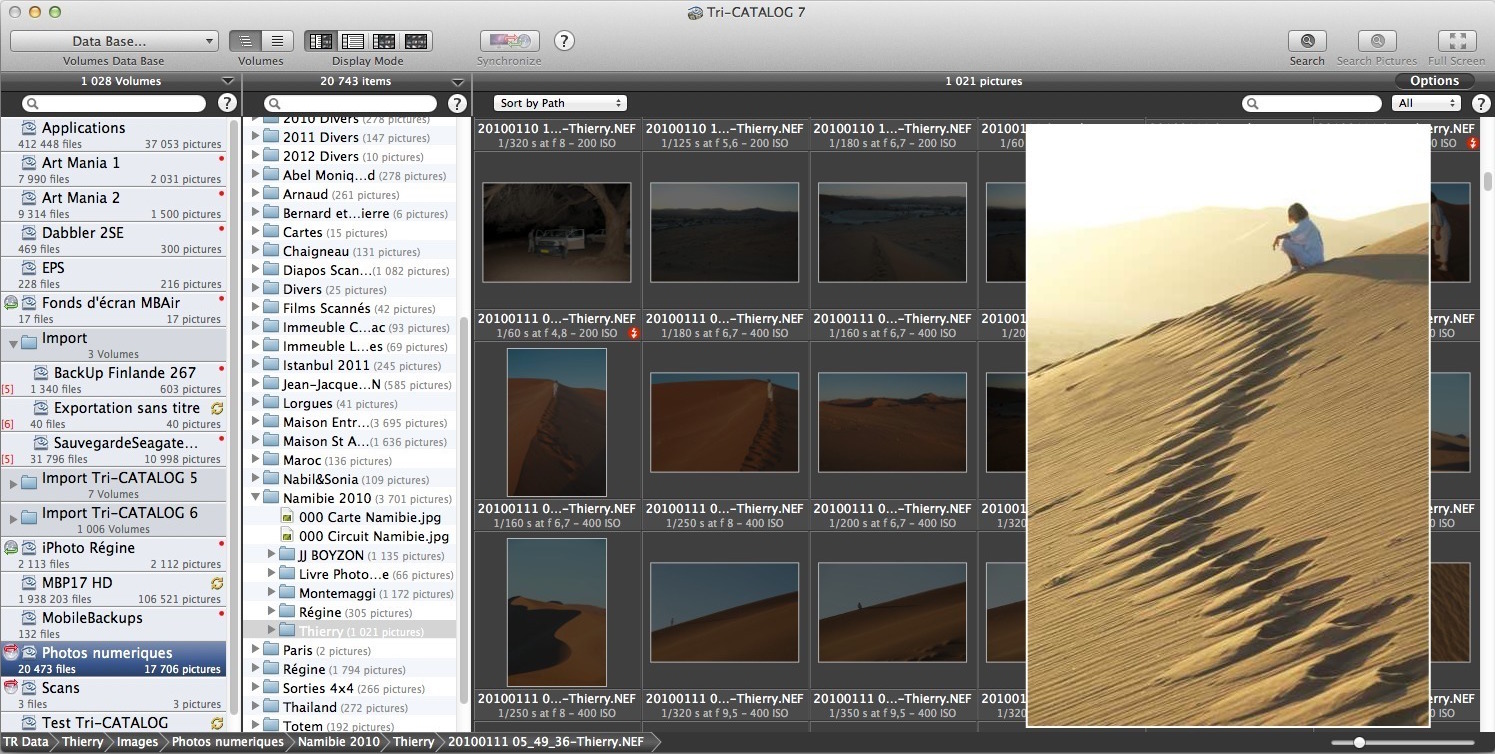Click the Synchronize toolbar icon
Image resolution: width=1495 pixels, height=754 pixels.
coord(509,41)
